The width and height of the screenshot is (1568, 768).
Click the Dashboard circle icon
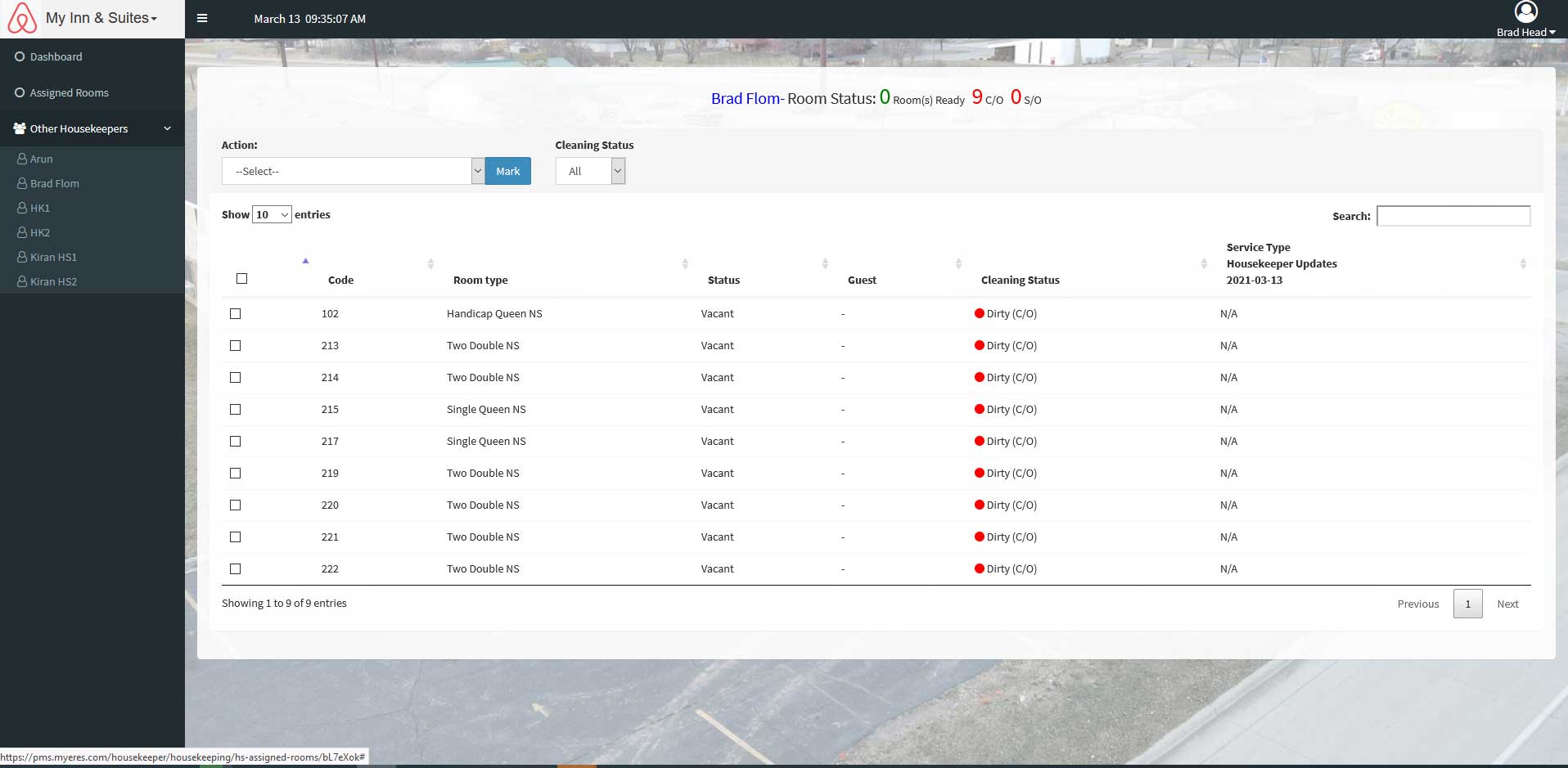20,56
